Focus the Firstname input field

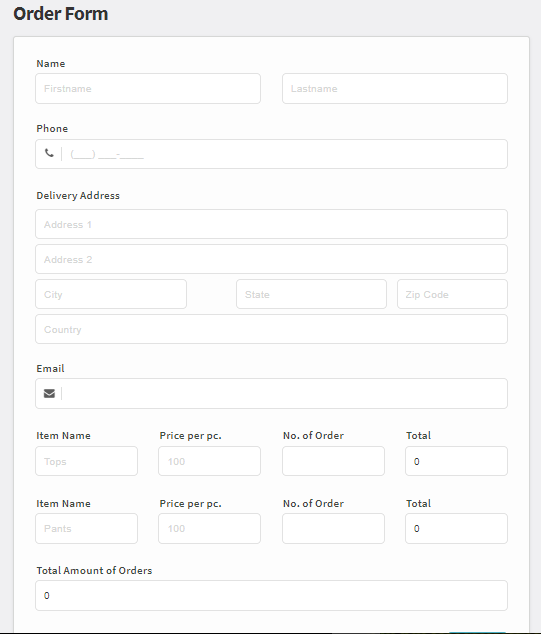click(148, 89)
